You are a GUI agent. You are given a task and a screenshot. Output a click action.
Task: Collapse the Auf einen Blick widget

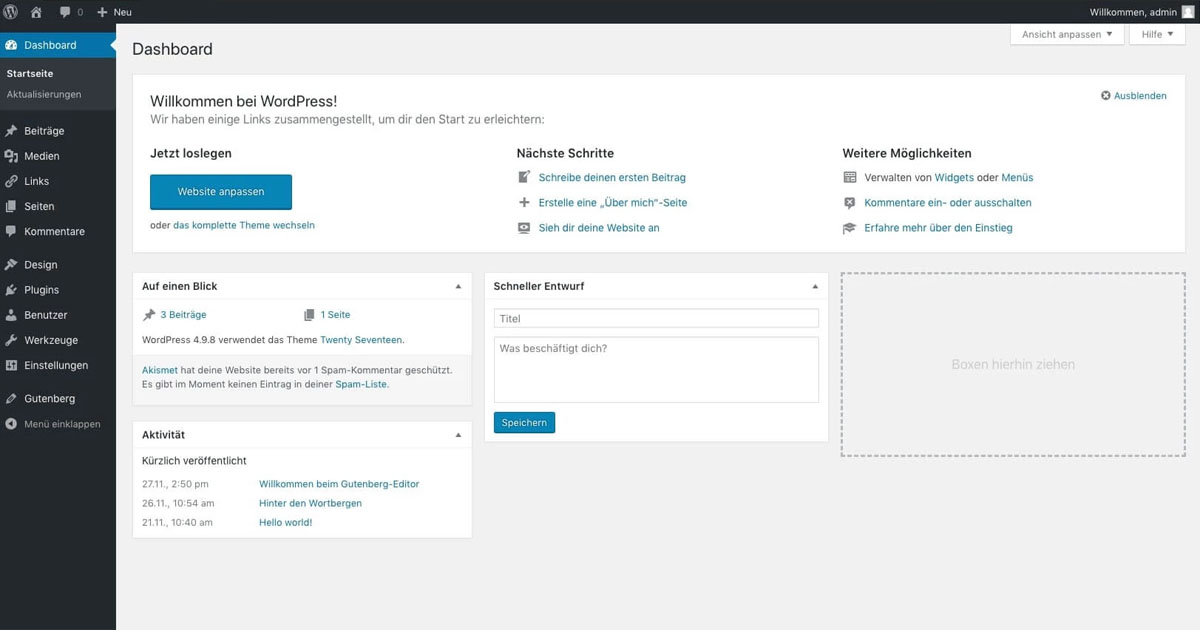pos(459,286)
